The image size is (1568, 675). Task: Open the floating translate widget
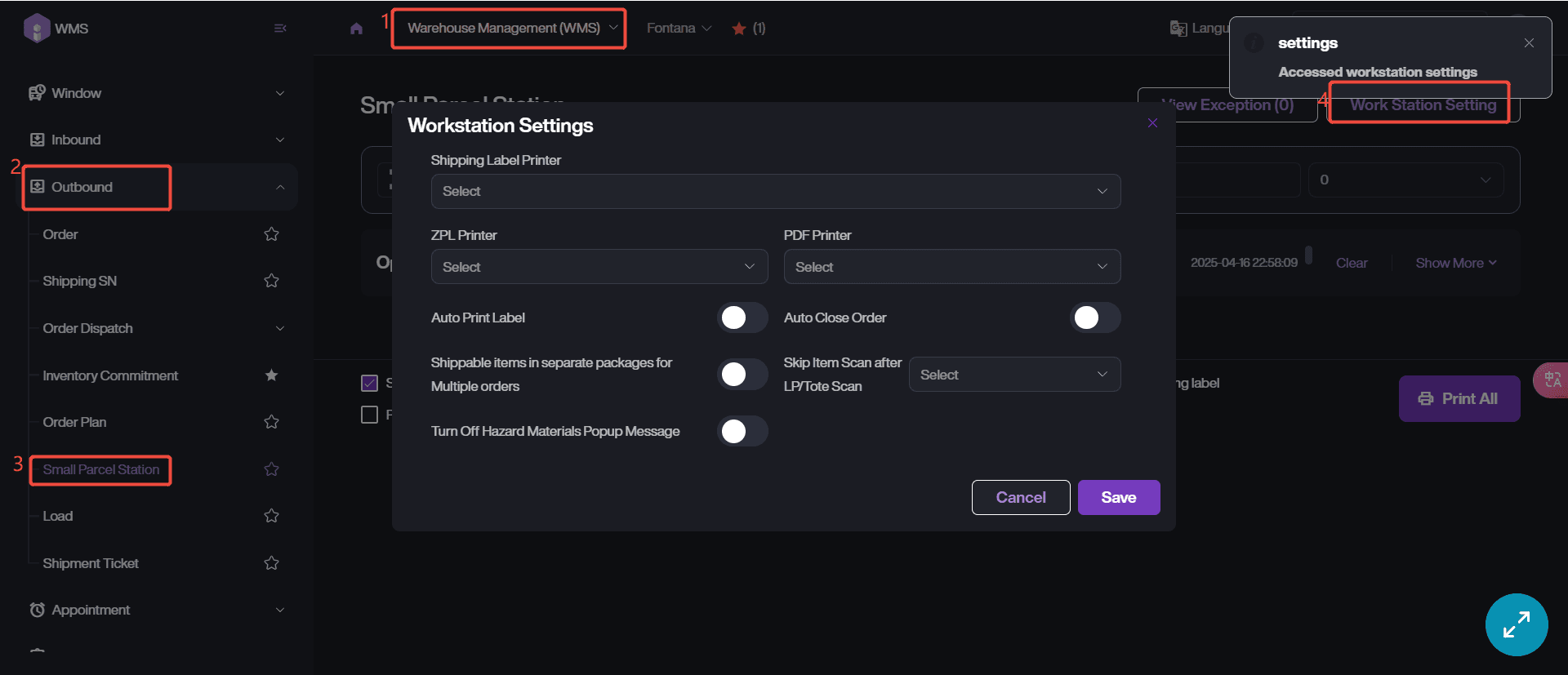tap(1552, 380)
